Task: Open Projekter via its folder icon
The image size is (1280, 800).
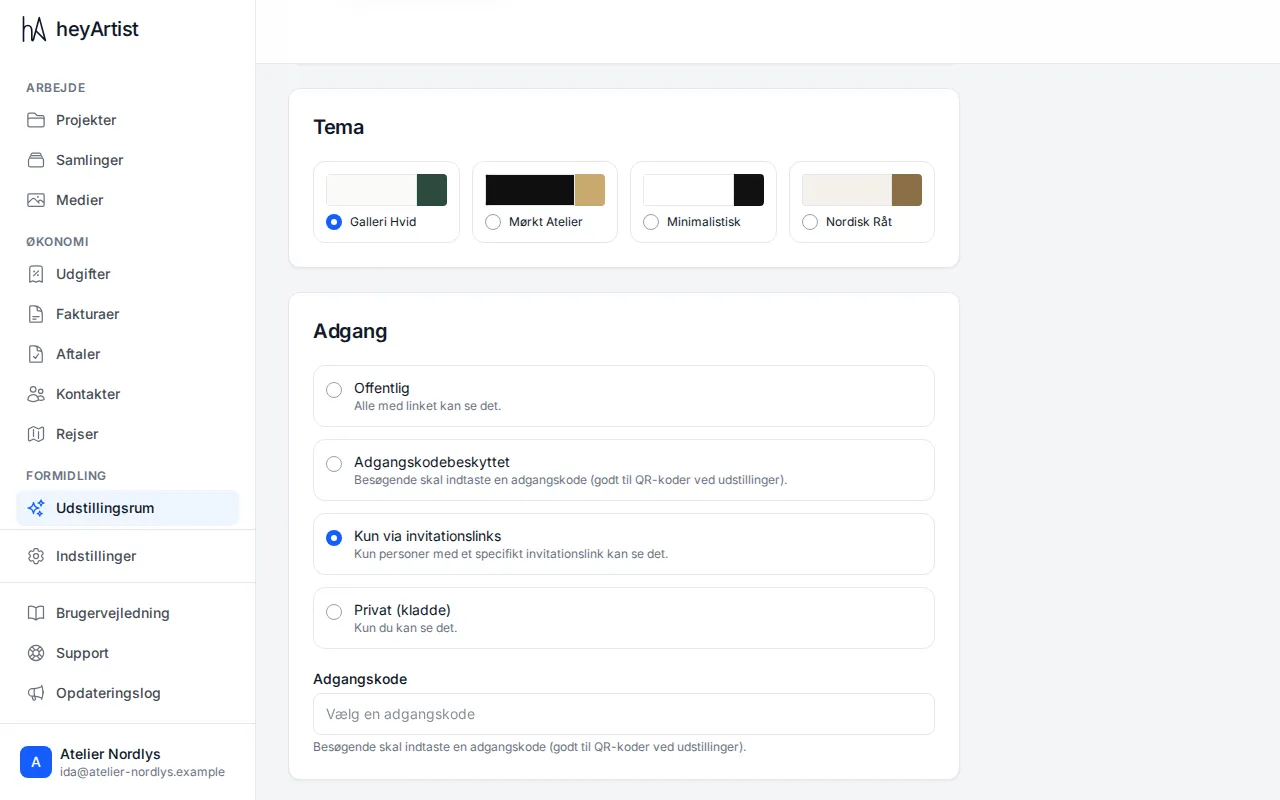Action: pyautogui.click(x=36, y=120)
